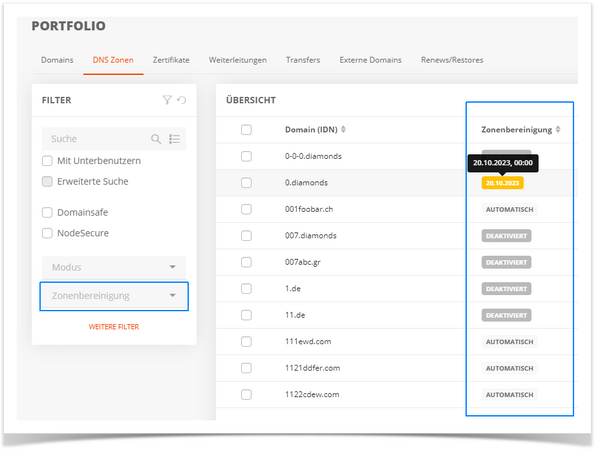Screen dimensions: 600x452
Task: Click AUTOMATISCH badge for 1122cdew.com
Action: pos(509,395)
